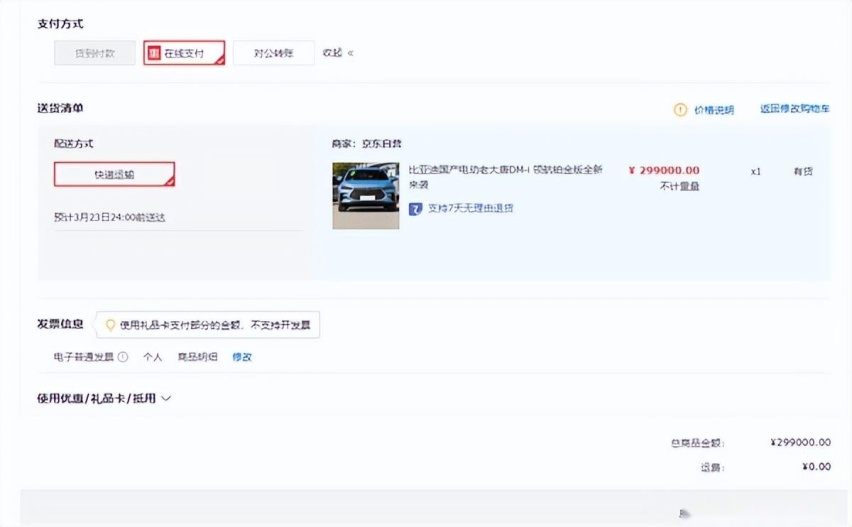Image resolution: width=852 pixels, height=527 pixels.
Task: Open the BYD car product thumbnail
Action: point(366,196)
